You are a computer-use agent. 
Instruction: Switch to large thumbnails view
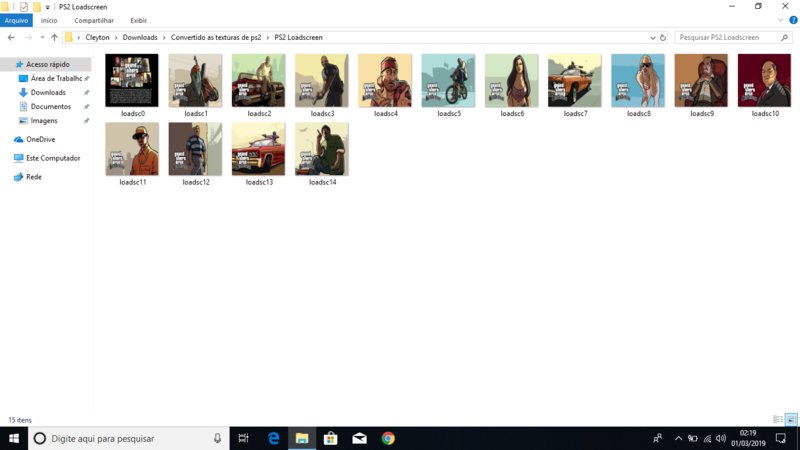pyautogui.click(x=791, y=419)
